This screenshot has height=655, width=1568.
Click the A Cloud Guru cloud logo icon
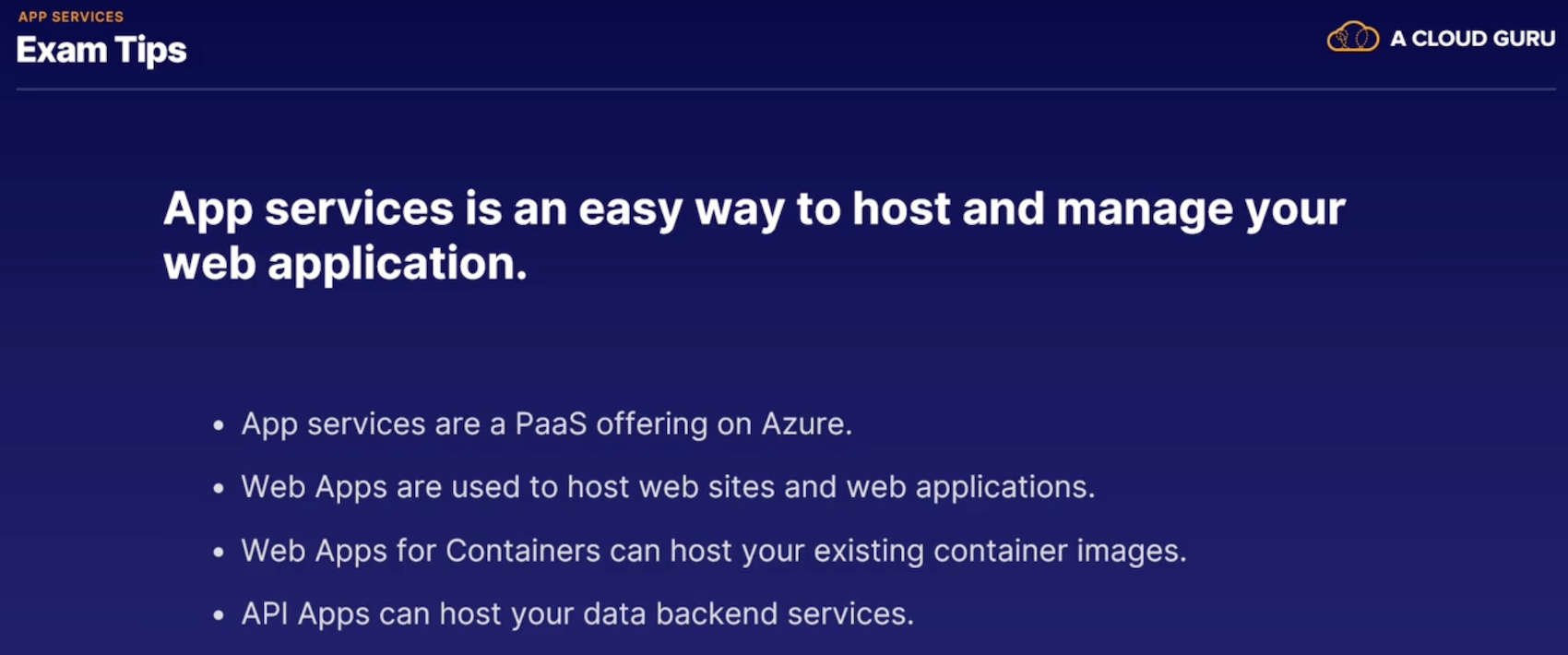coord(1352,38)
